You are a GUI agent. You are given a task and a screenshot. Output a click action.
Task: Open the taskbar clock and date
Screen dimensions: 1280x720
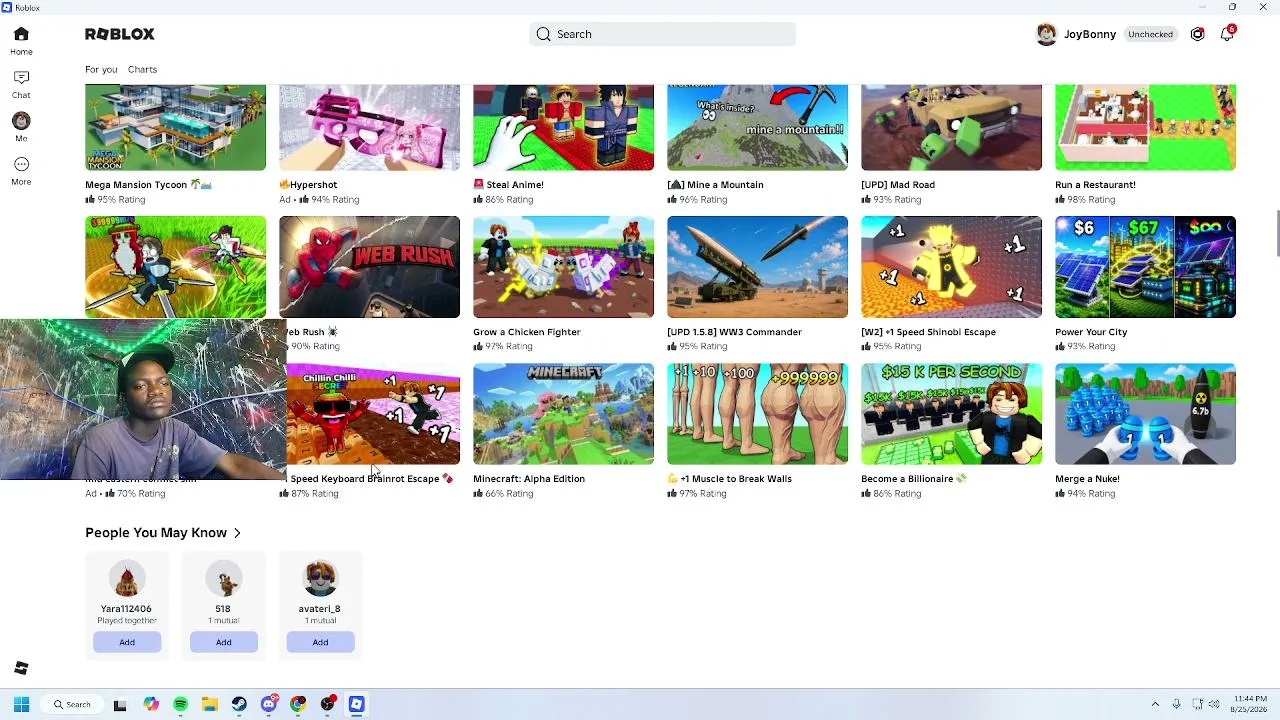tap(1249, 704)
